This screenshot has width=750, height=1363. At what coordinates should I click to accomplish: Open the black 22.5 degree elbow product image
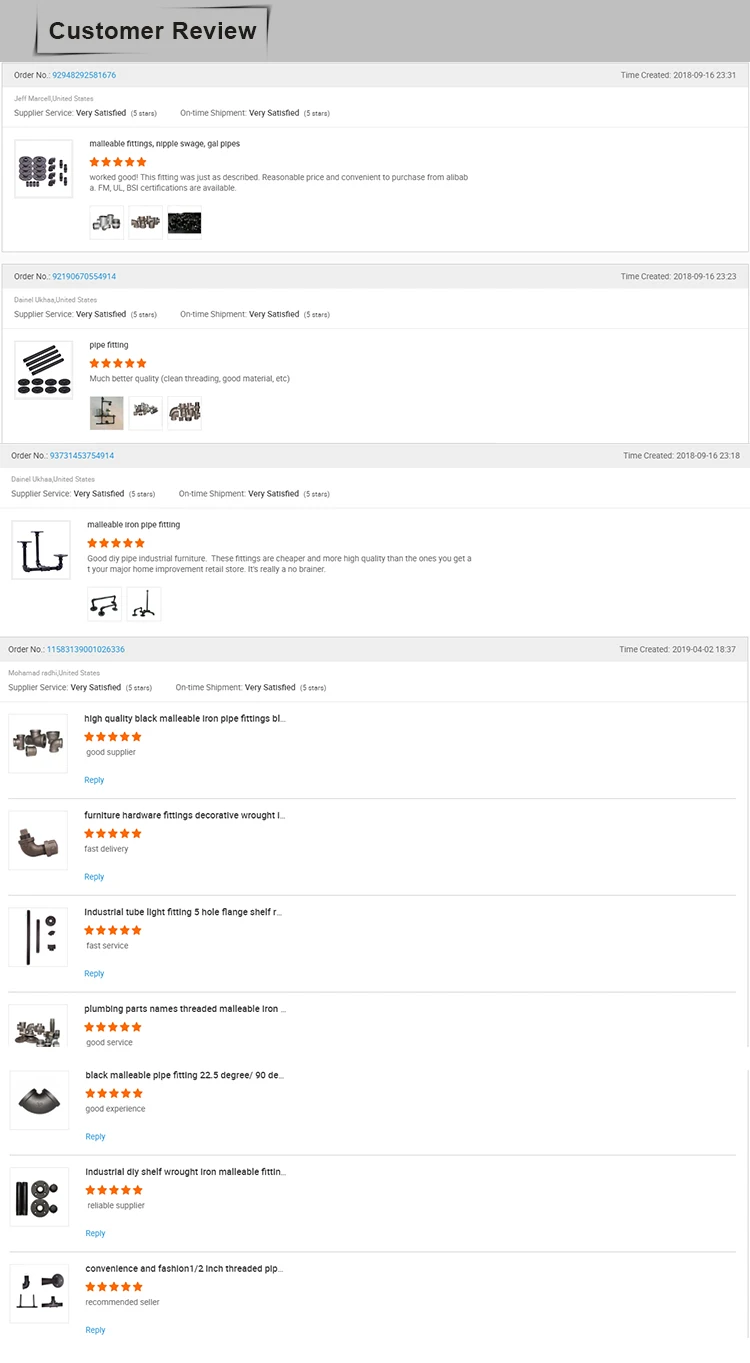coord(39,1100)
